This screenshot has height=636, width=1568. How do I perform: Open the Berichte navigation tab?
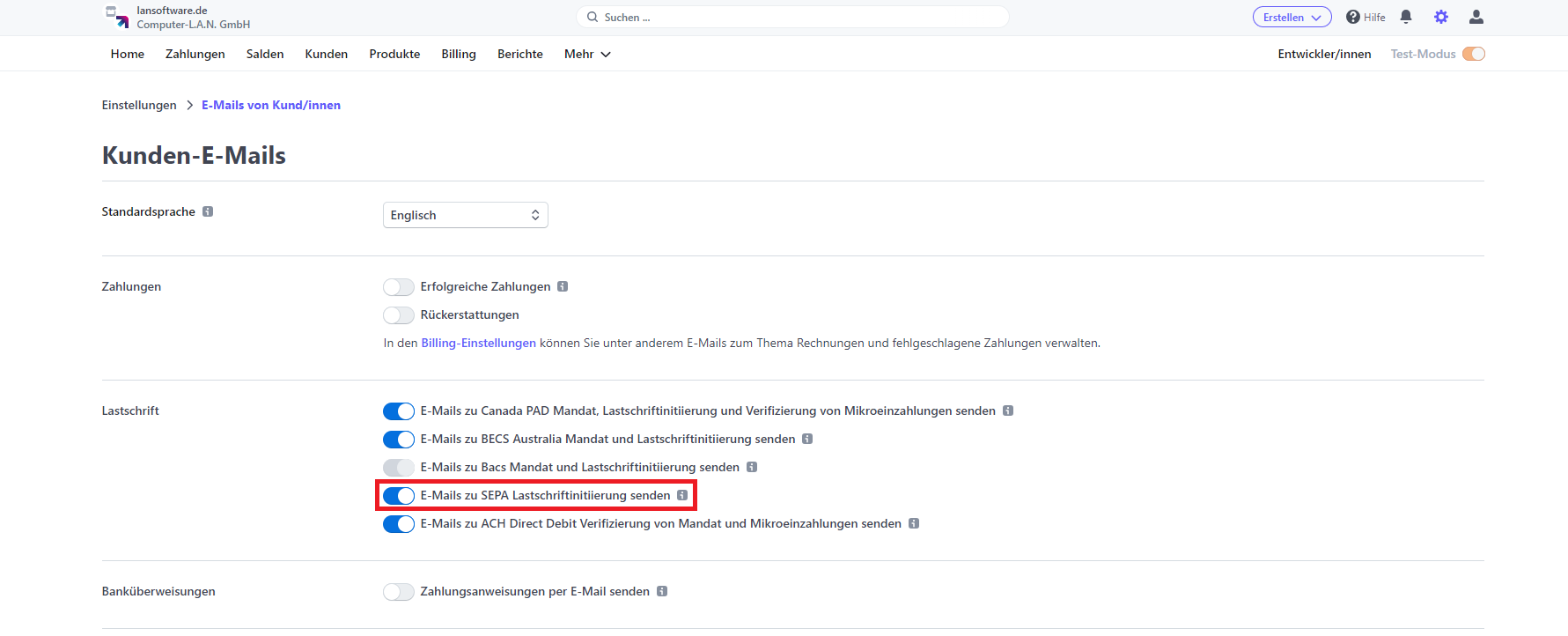tap(520, 54)
